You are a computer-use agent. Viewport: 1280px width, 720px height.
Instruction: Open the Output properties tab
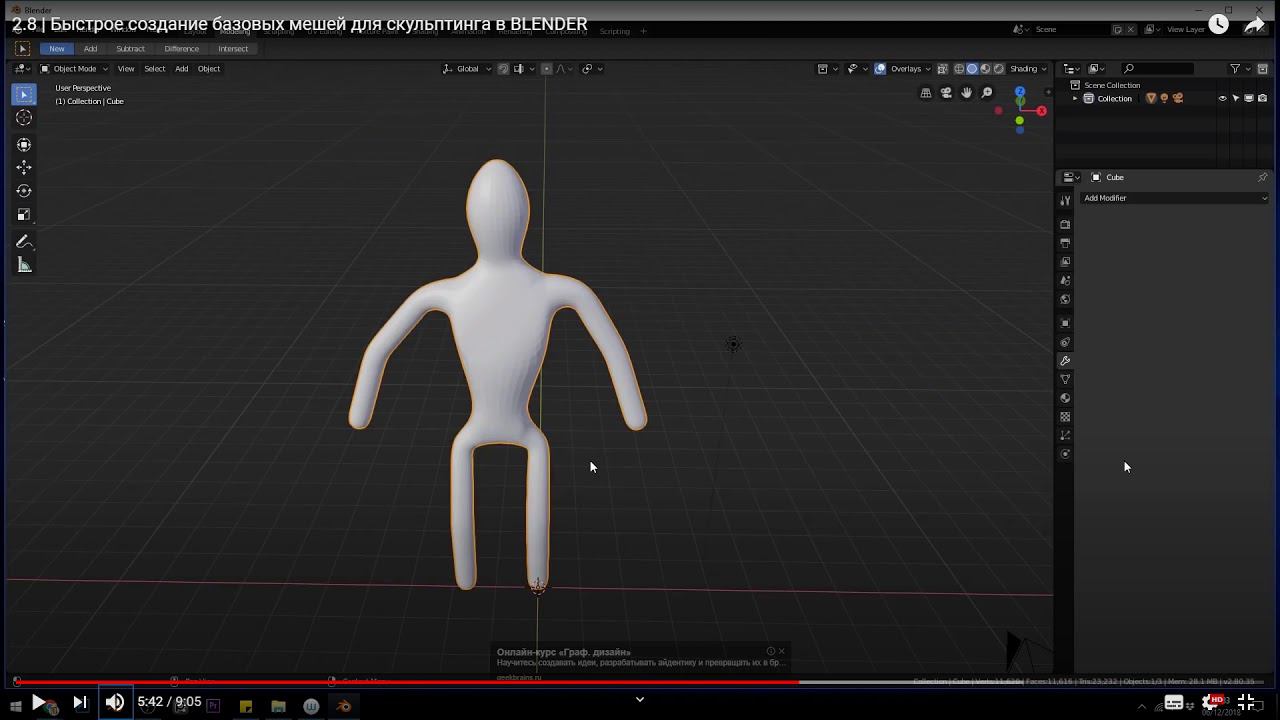1065,243
